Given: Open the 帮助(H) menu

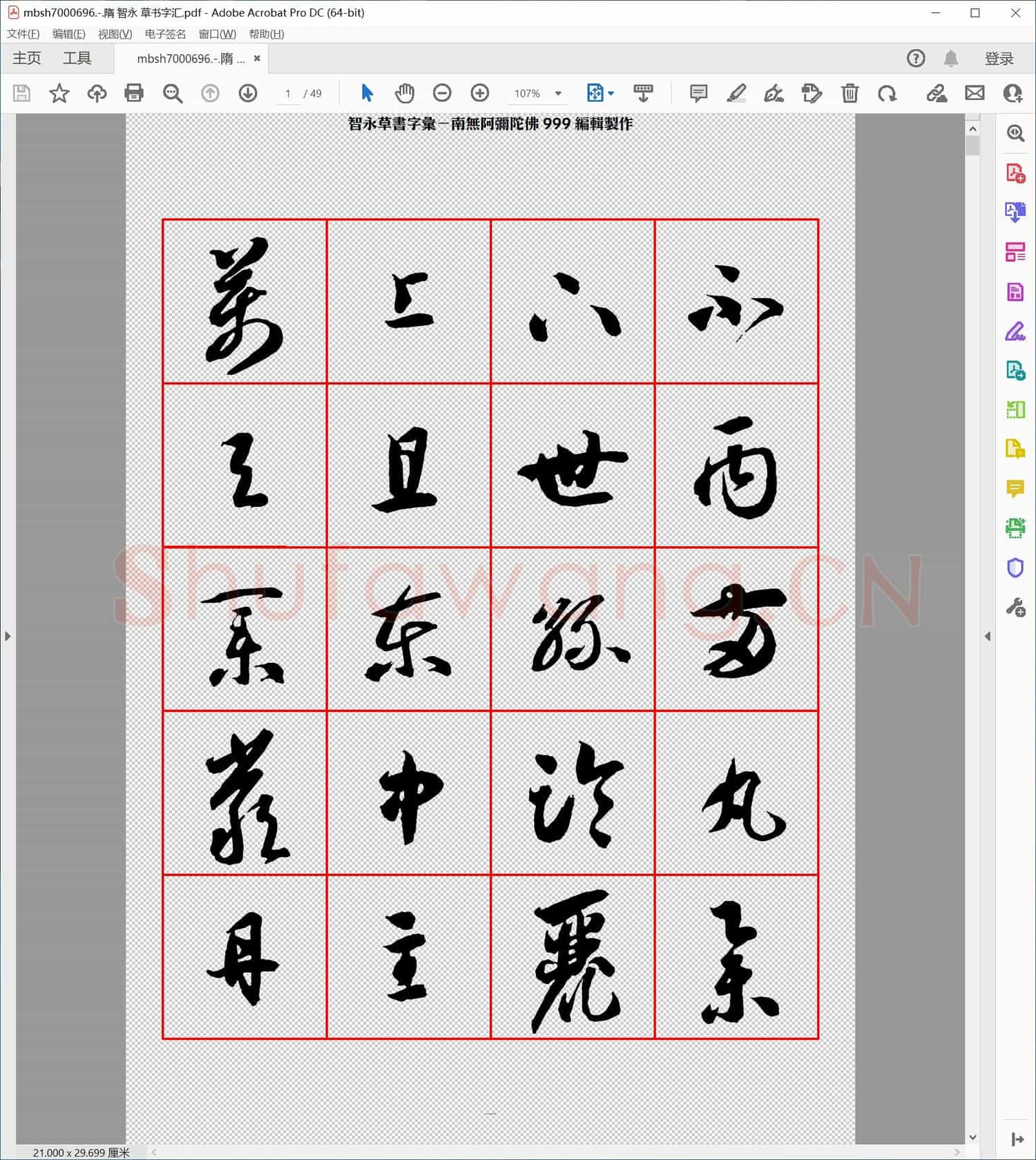Looking at the screenshot, I should [266, 34].
